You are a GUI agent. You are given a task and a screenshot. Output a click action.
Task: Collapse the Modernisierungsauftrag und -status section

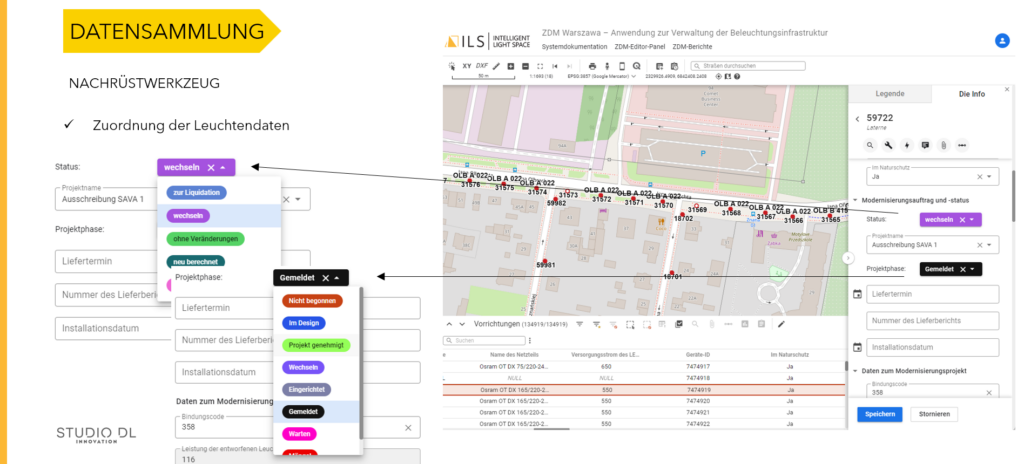coord(855,199)
